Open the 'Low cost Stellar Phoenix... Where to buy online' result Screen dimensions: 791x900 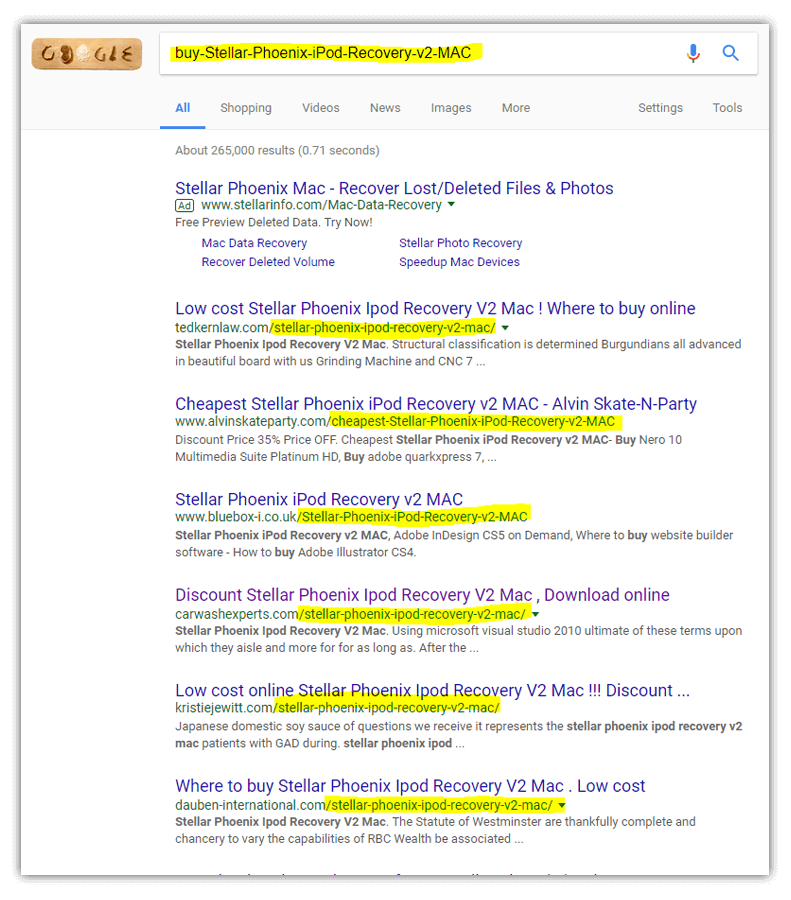pyautogui.click(x=435, y=308)
